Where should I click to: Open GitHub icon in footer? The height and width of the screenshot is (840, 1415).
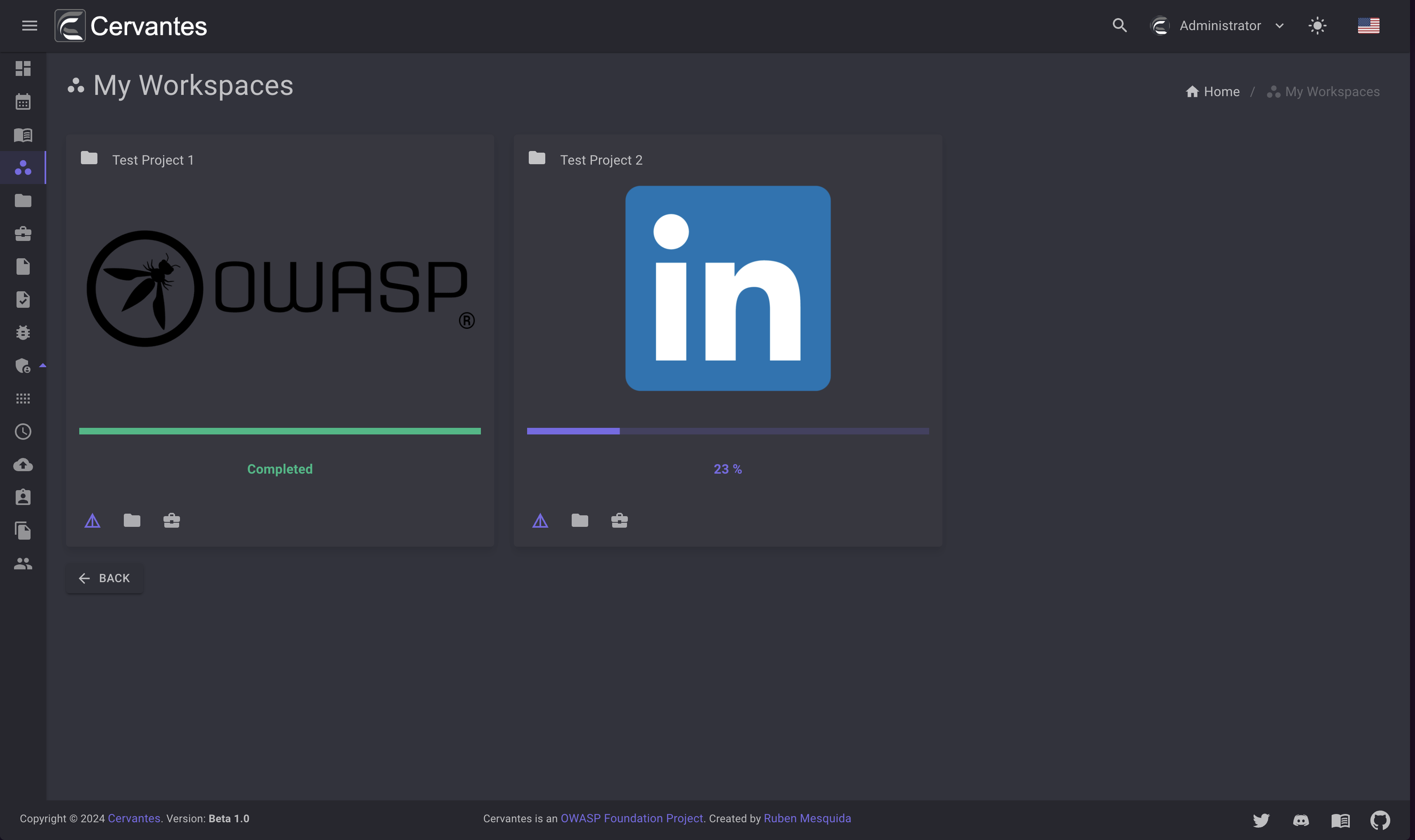tap(1380, 820)
